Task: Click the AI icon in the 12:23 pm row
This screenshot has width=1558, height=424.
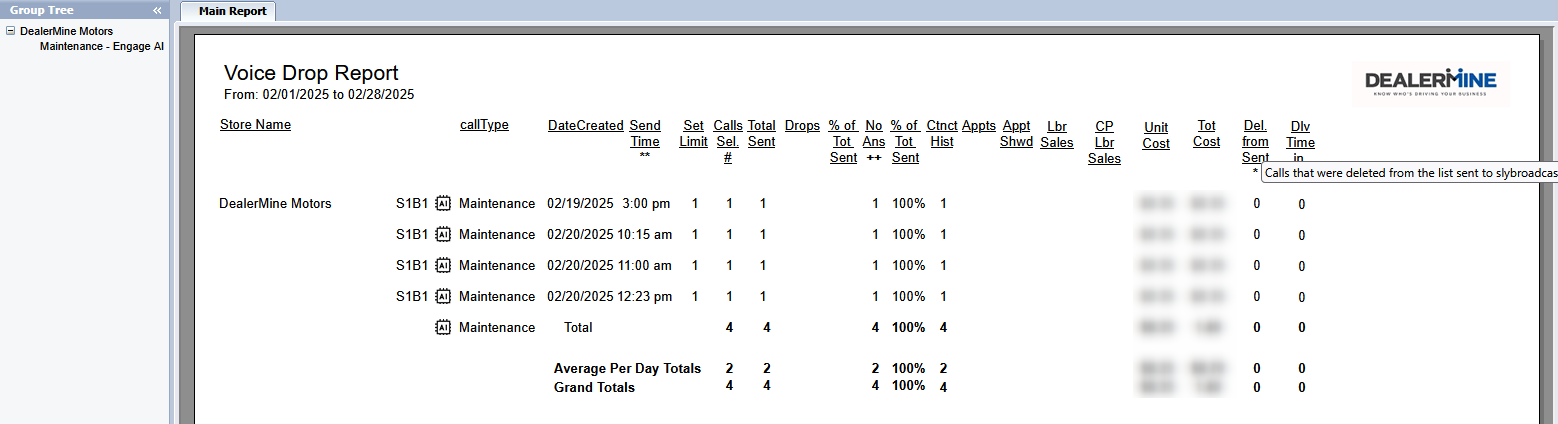Action: tap(444, 296)
